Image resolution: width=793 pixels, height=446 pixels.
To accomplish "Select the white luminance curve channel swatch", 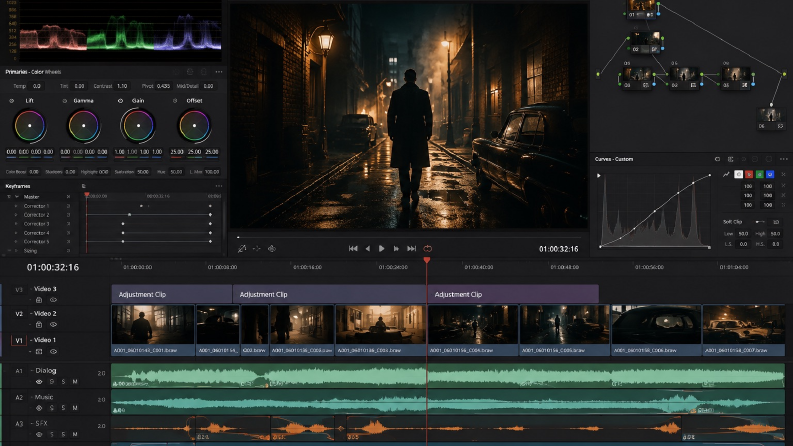I will coord(738,174).
